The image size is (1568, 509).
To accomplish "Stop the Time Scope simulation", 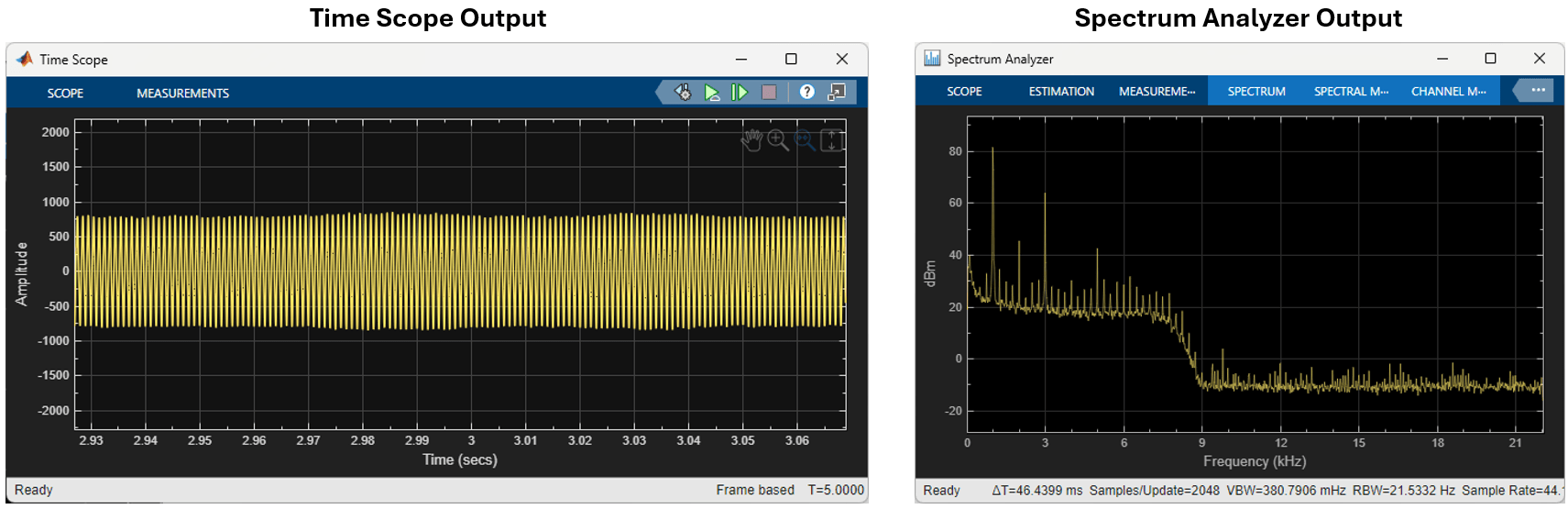I will click(769, 92).
